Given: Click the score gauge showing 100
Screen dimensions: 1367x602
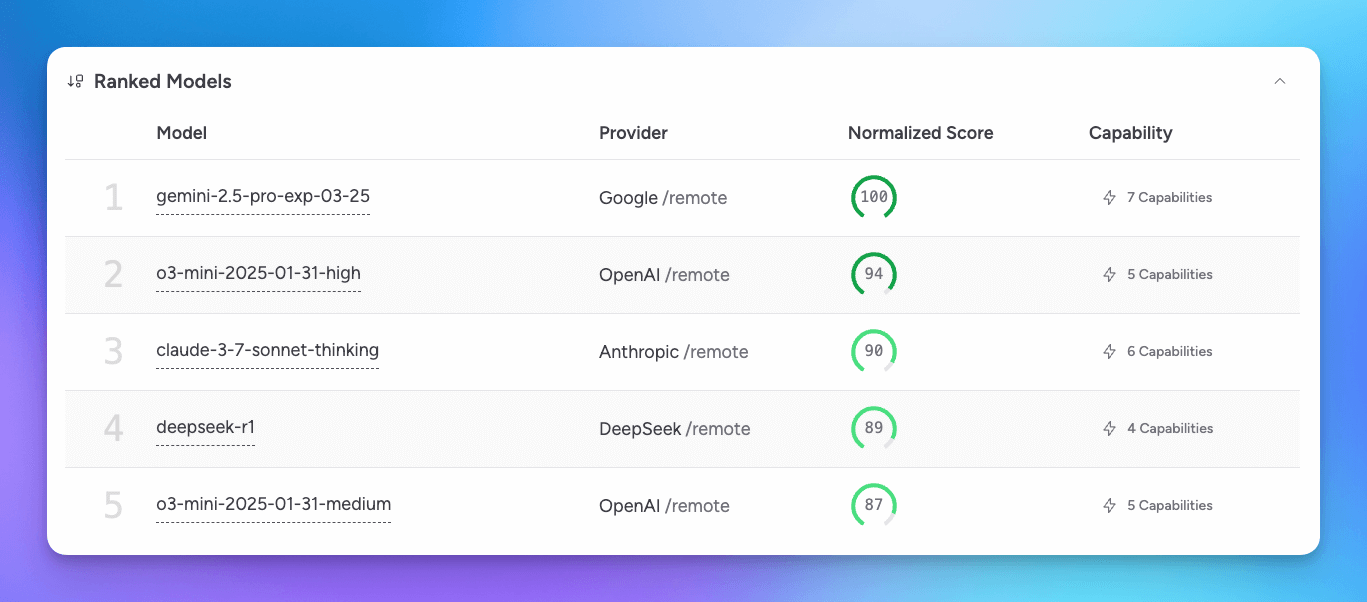Looking at the screenshot, I should tap(873, 198).
